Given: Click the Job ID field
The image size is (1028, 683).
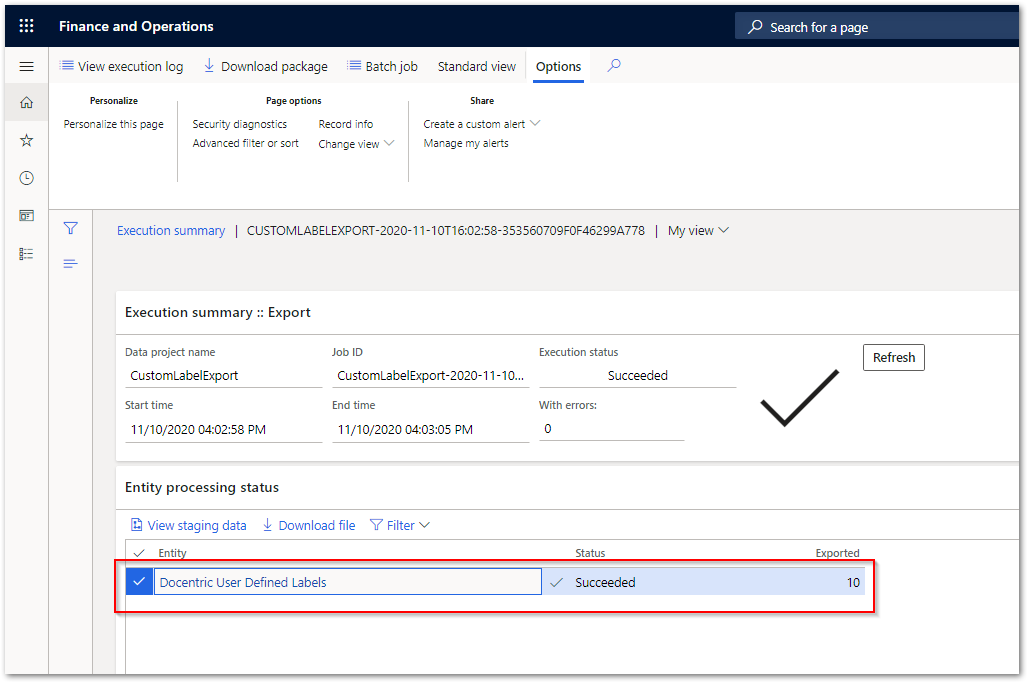Looking at the screenshot, I should click(x=430, y=376).
